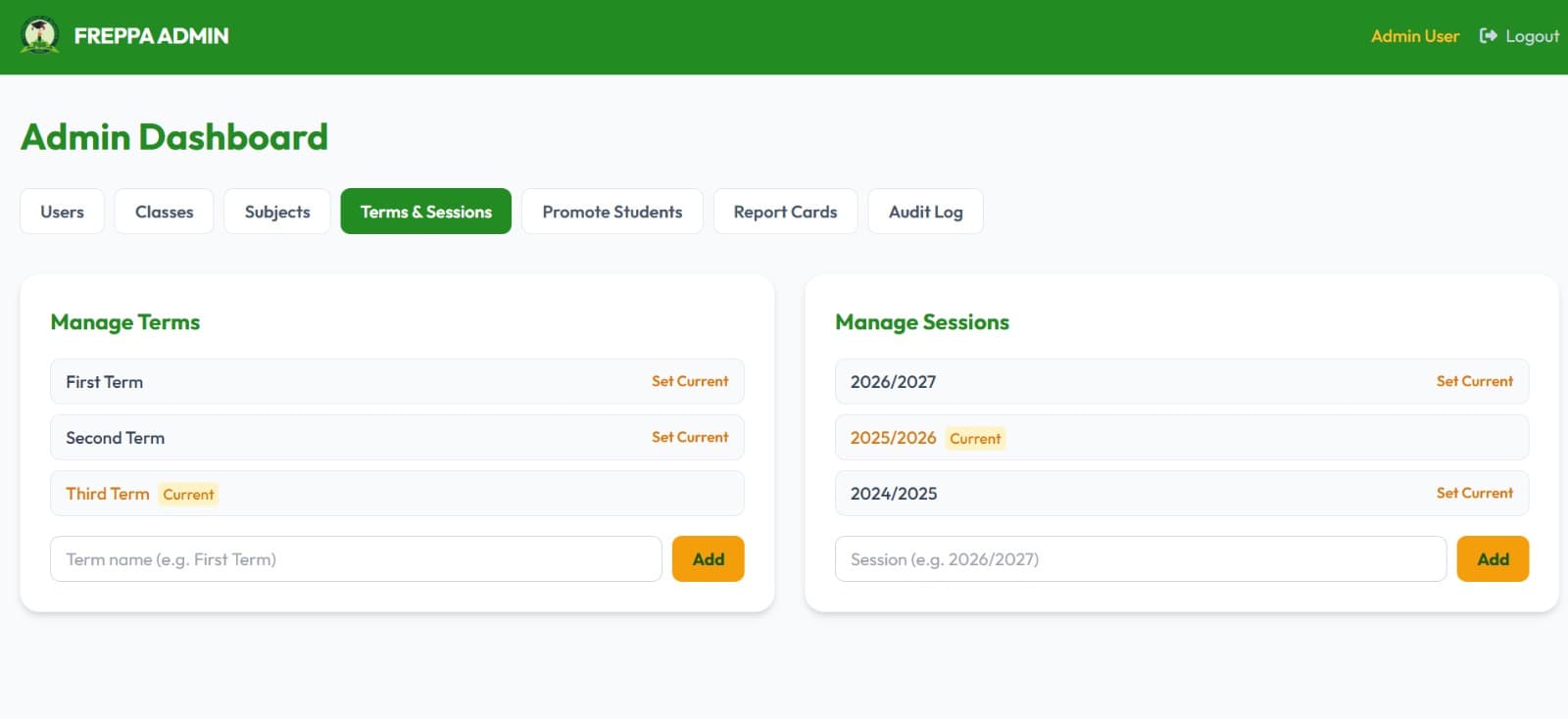Switch to the Classes tab

[x=164, y=212]
